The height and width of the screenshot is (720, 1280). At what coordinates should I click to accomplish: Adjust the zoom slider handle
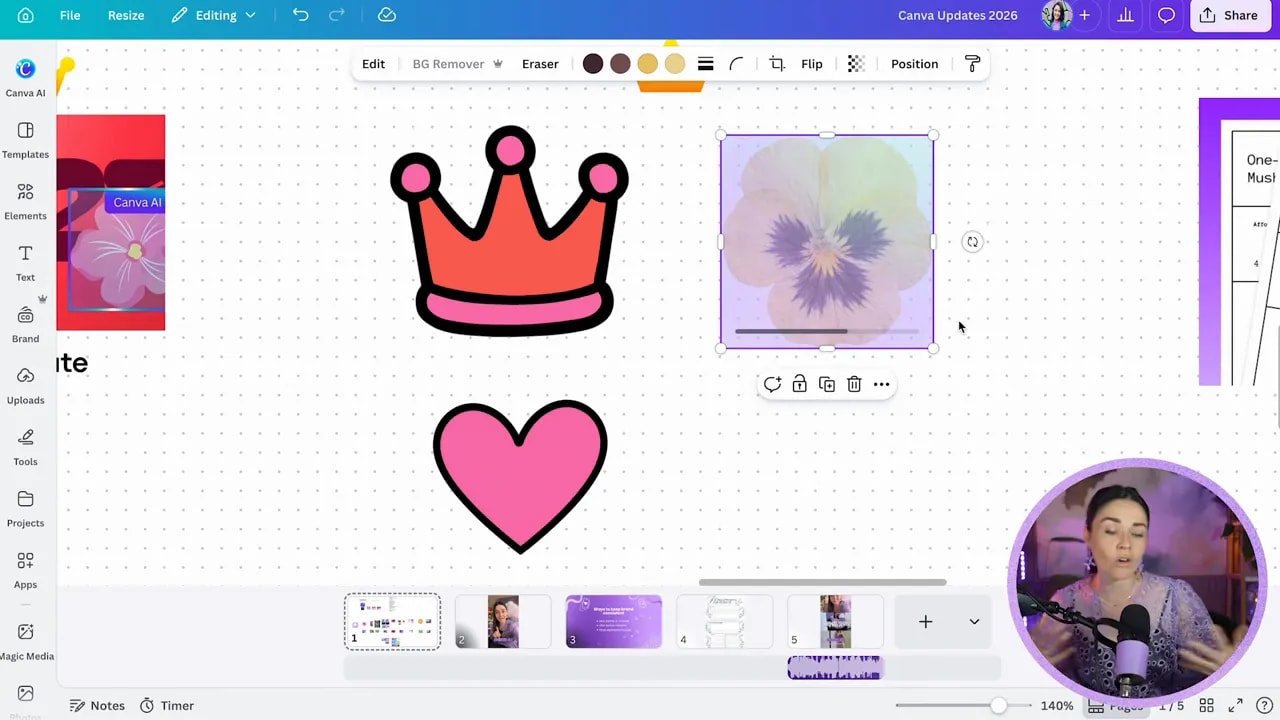[x=998, y=706]
